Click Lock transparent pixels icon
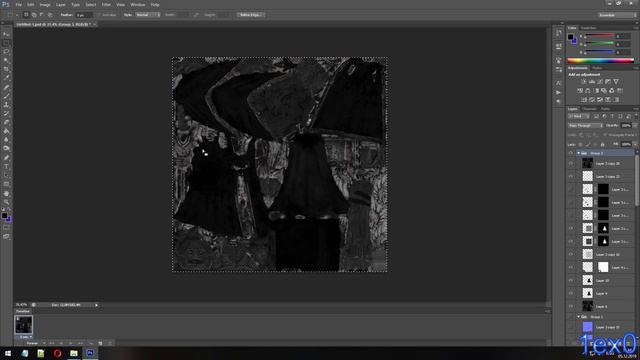Viewport: 640px width, 360px height. pos(581,144)
